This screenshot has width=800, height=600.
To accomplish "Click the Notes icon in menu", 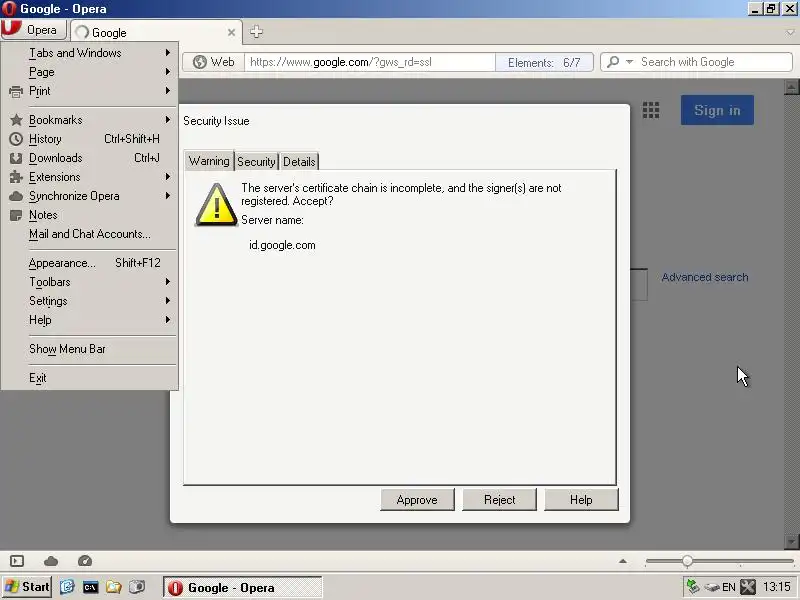I will (16, 215).
